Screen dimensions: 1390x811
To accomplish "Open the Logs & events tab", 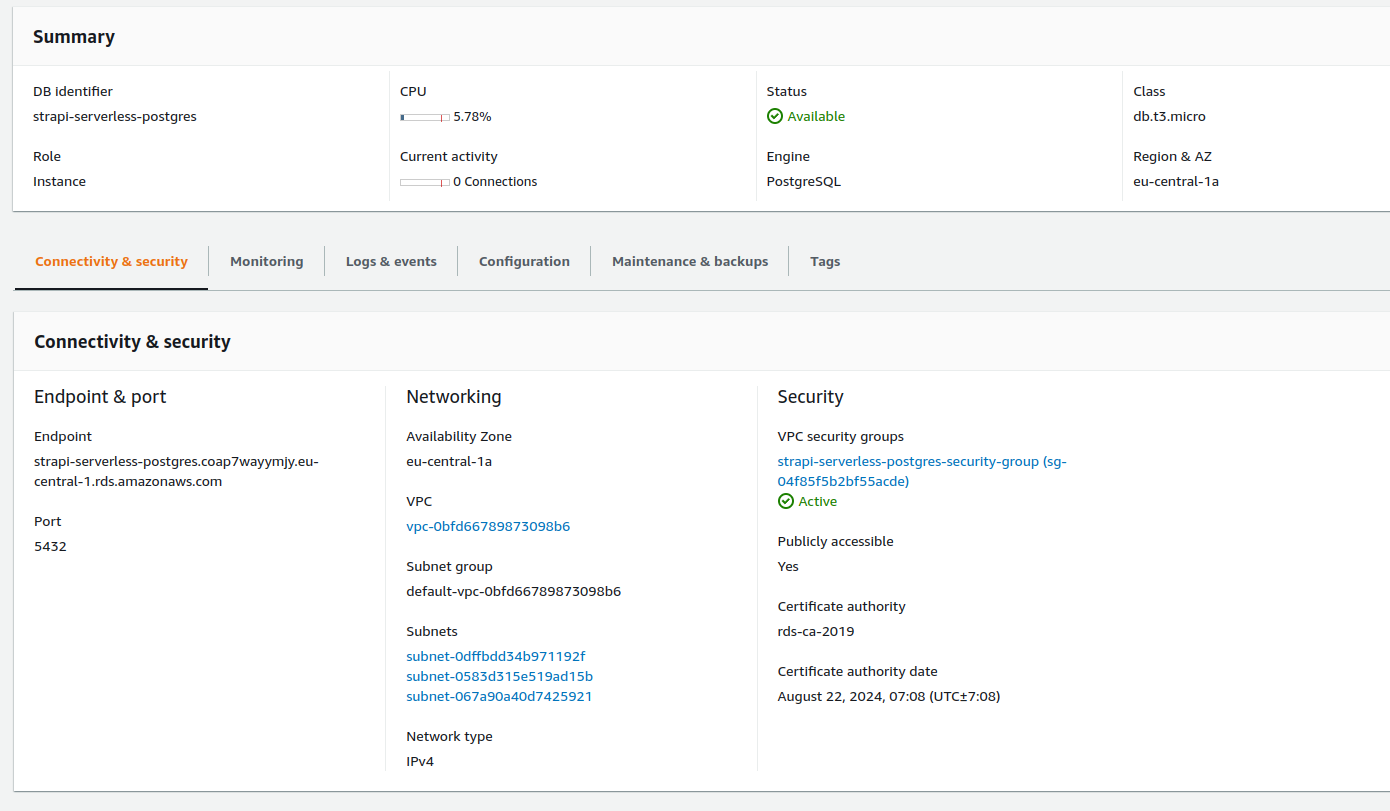I will [391, 261].
